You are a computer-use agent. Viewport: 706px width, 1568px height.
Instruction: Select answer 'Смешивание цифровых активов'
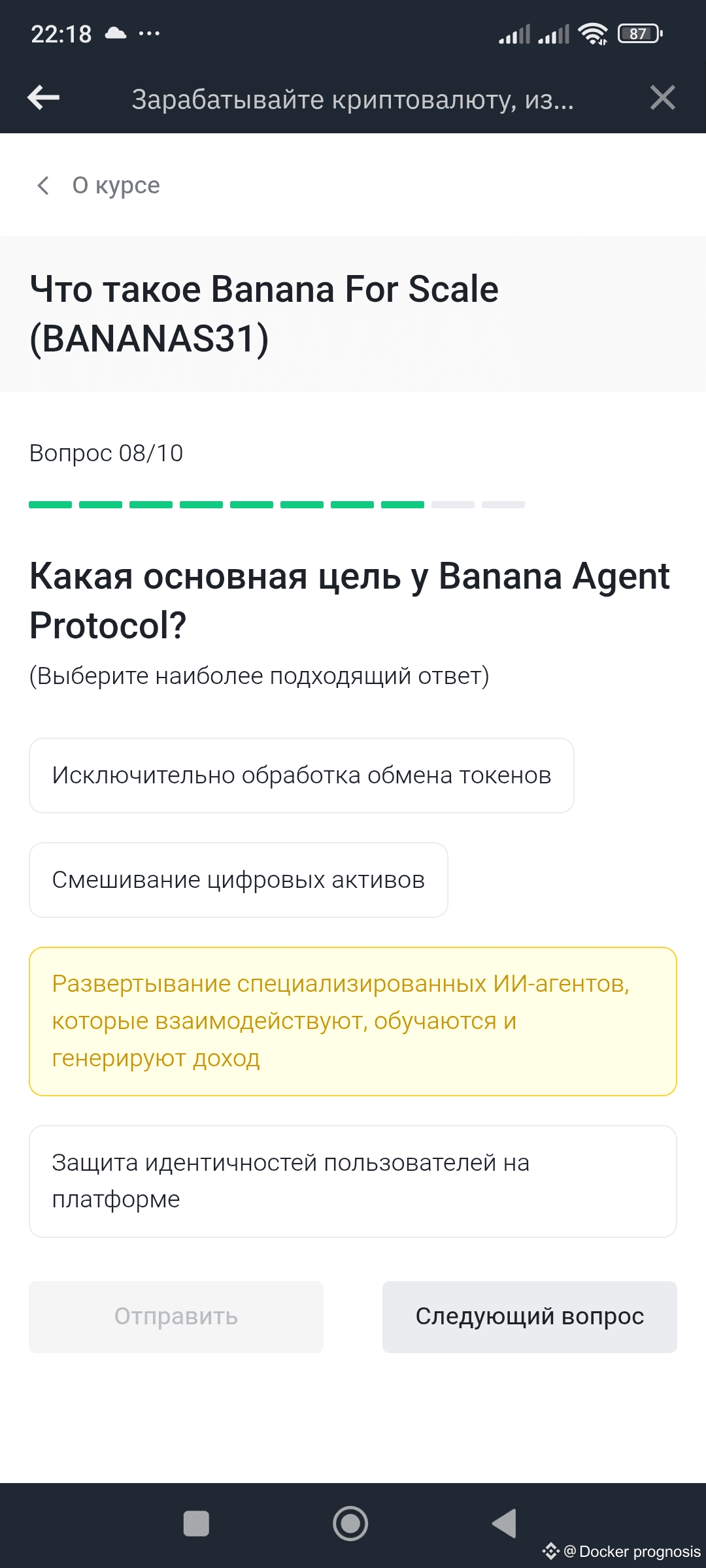pyautogui.click(x=239, y=880)
